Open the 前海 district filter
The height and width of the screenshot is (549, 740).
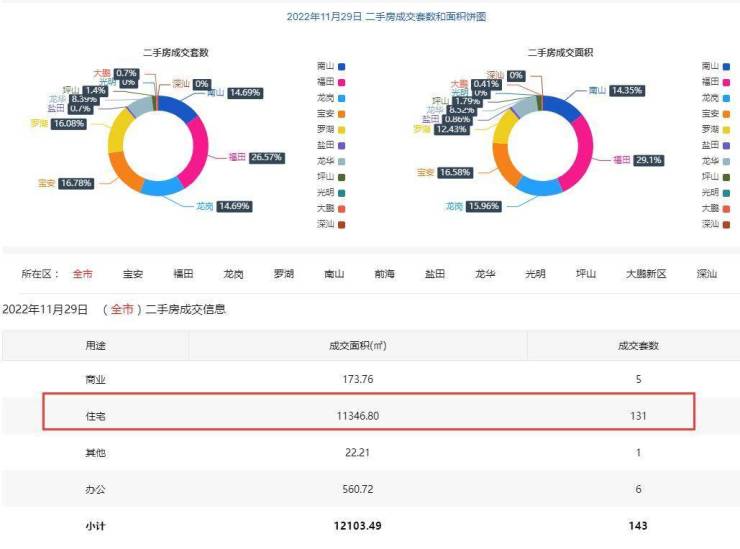(x=384, y=274)
